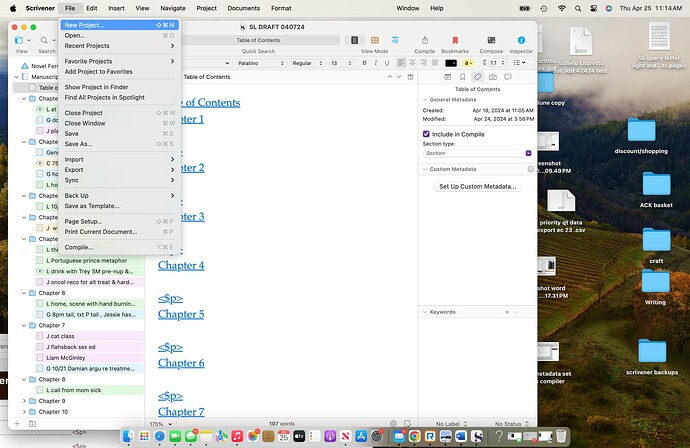Viewport: 690px width, 448px height.
Task: Collapse the General Metadata section
Action: [x=425, y=100]
